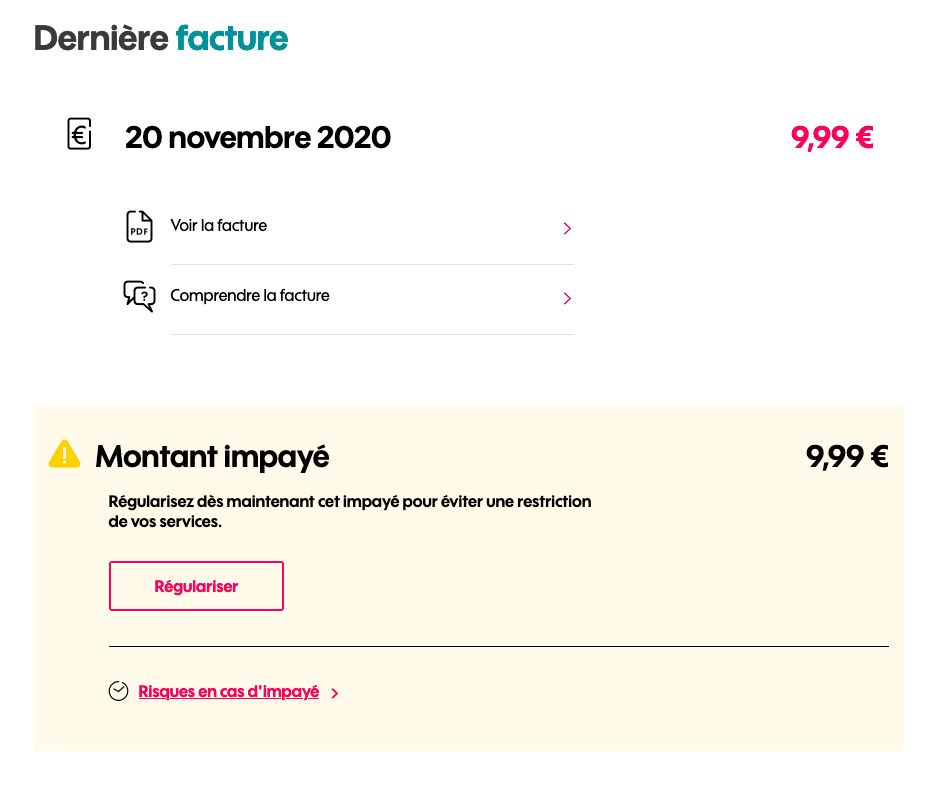
Task: Click the pink 9,99 € invoice amount
Action: [x=832, y=138]
